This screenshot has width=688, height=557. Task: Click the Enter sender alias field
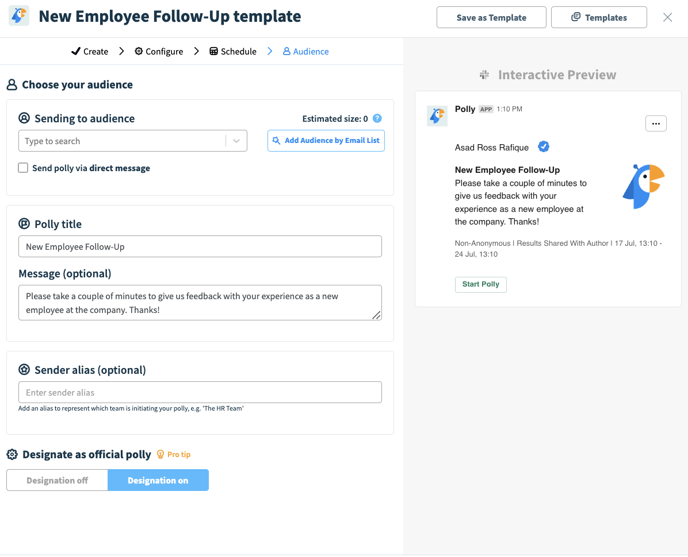click(200, 392)
